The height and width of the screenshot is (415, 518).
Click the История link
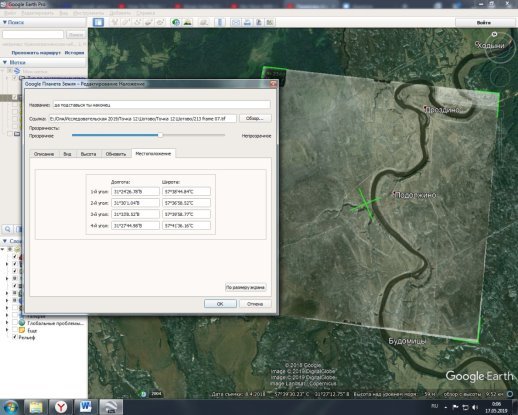(x=74, y=53)
